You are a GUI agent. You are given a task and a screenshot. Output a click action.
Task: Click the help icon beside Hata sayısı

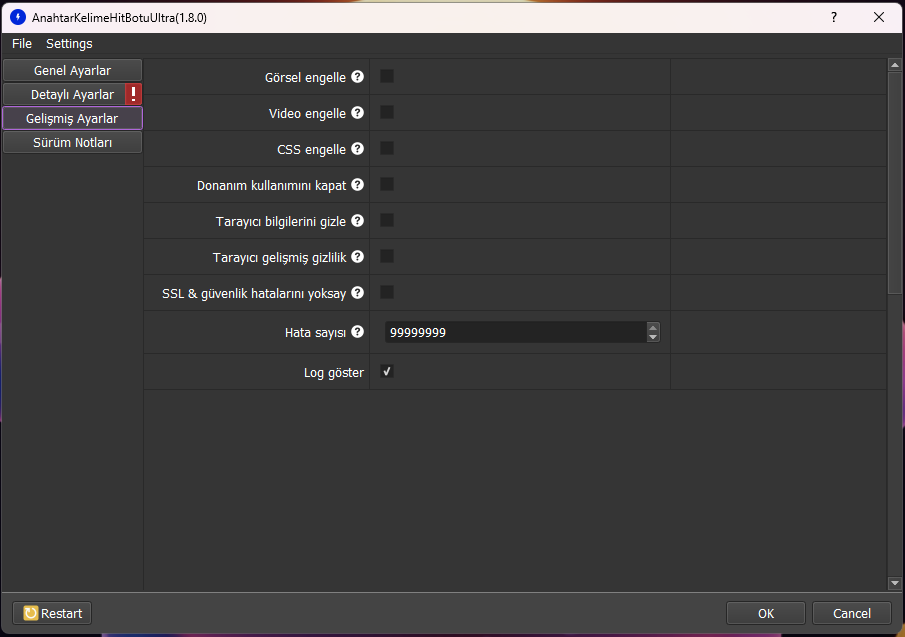pos(358,332)
